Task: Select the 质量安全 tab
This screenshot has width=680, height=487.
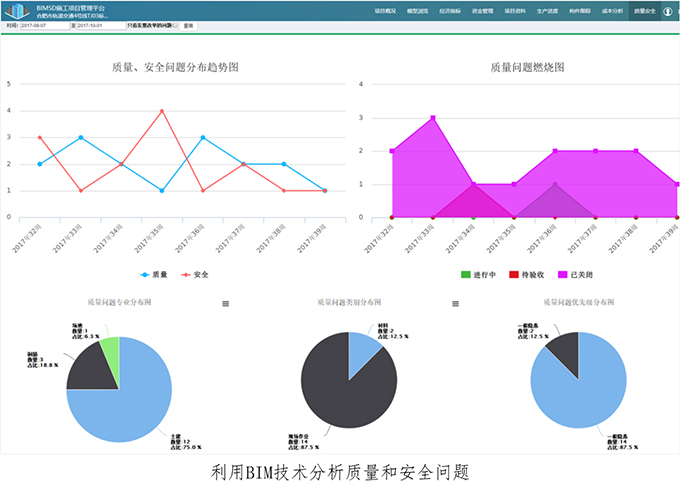Action: (644, 11)
